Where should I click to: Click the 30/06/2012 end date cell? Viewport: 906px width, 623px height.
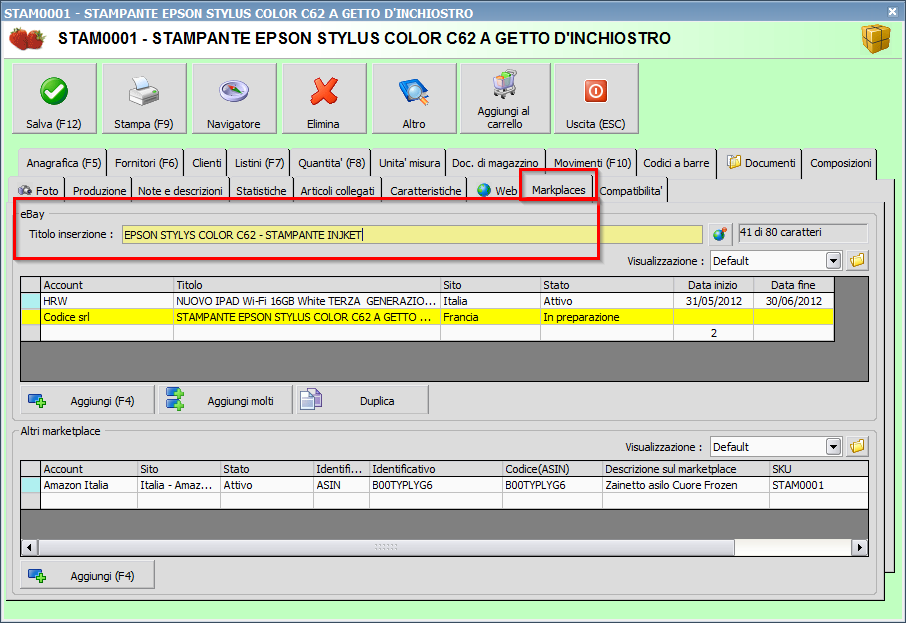[x=794, y=301]
